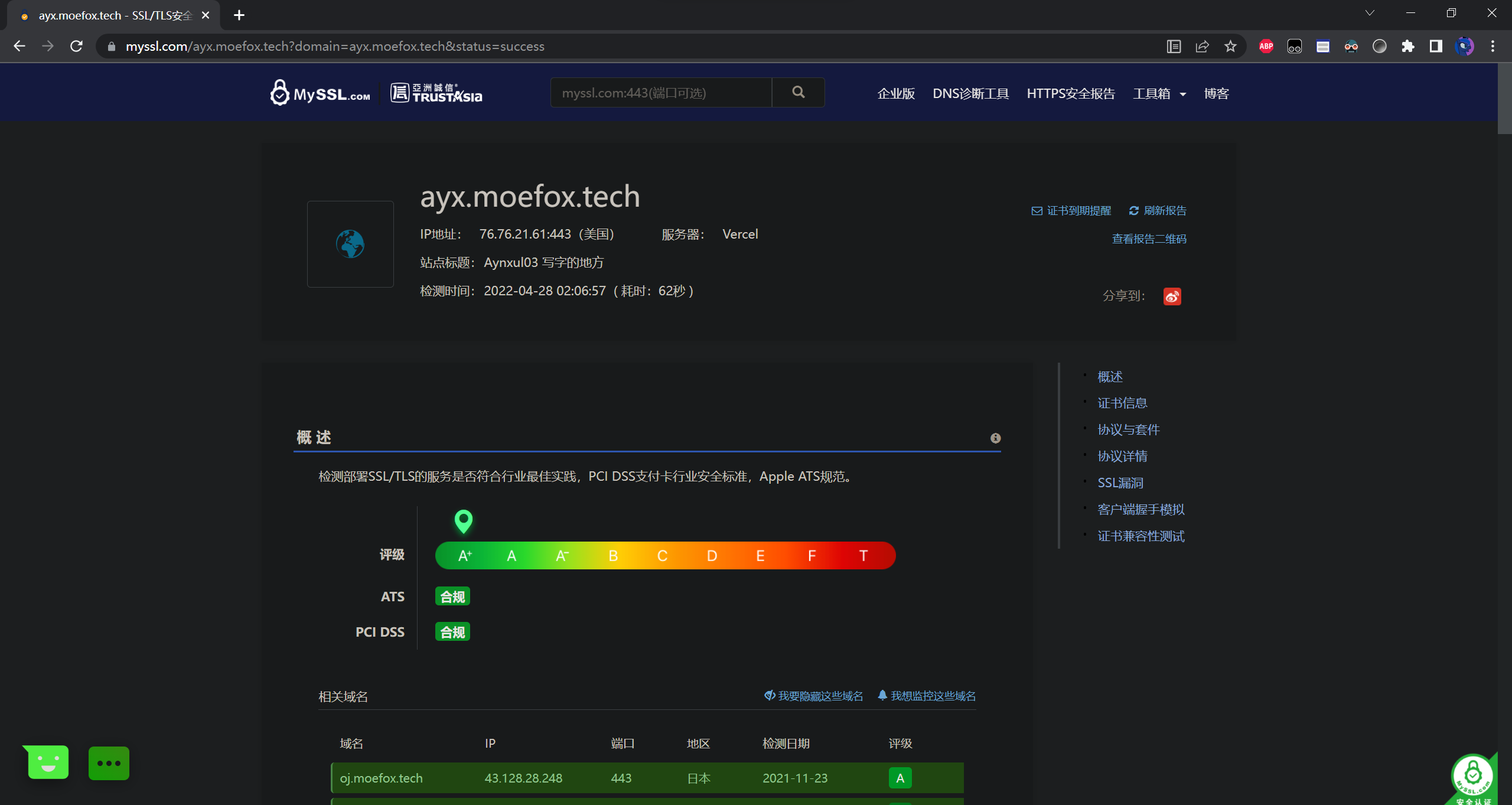This screenshot has height=805, width=1512.
Task: Open browser Extensions puzzle icon
Action: pyautogui.click(x=1408, y=46)
